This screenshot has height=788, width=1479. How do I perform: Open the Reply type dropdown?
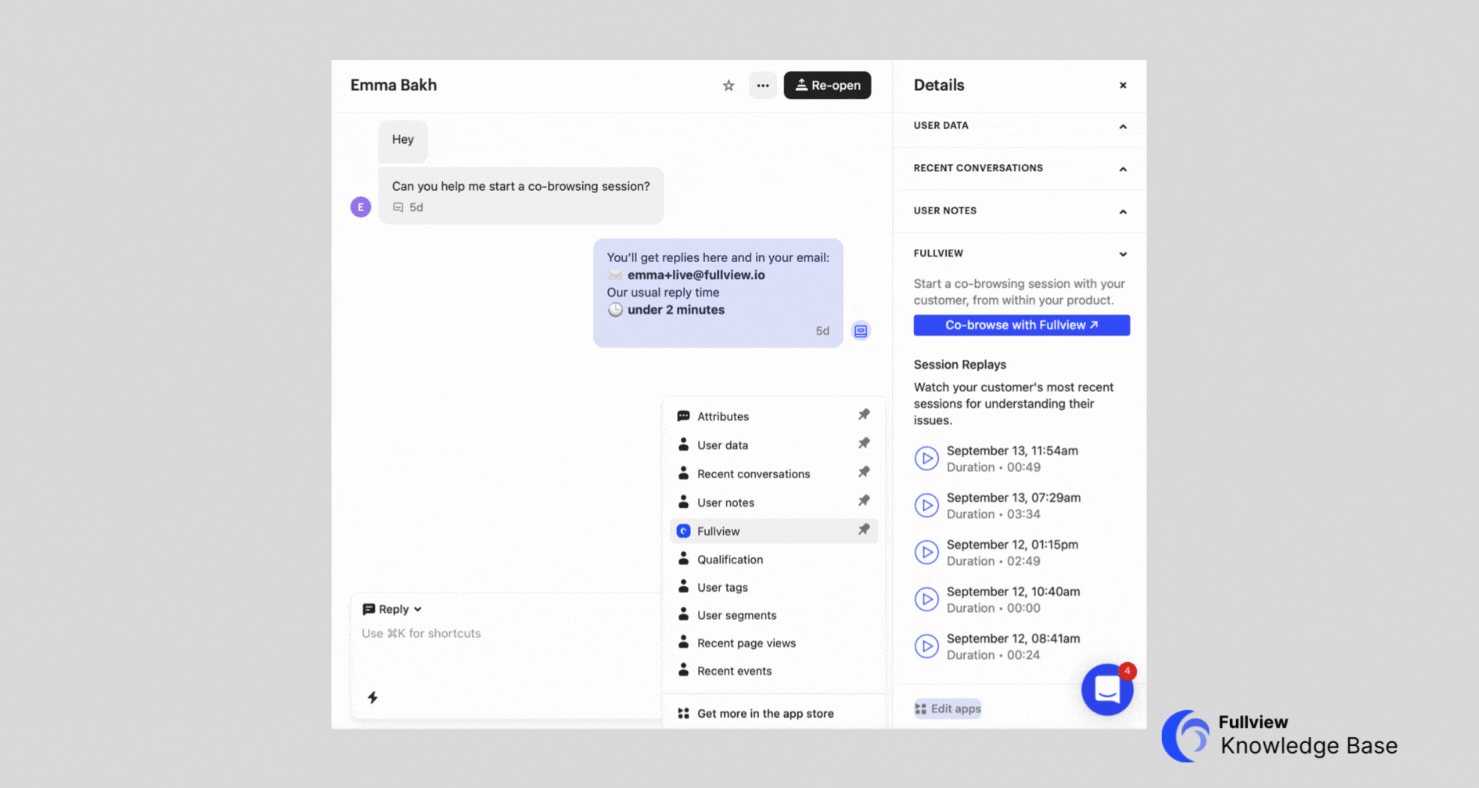click(392, 609)
